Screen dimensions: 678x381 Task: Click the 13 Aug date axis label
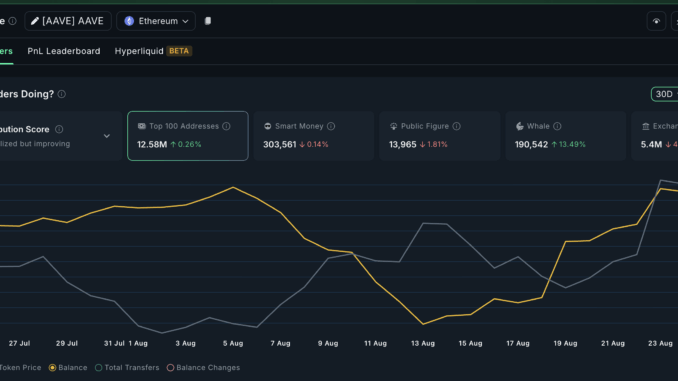coord(423,343)
